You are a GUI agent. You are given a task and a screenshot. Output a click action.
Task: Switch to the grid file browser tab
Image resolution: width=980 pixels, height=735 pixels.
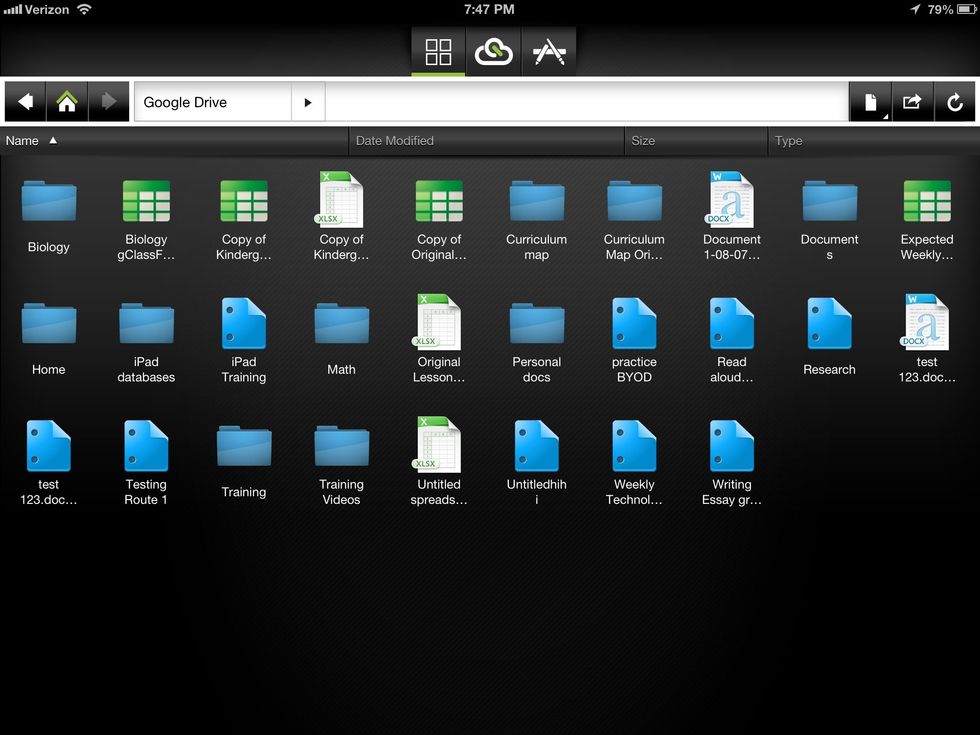(x=438, y=52)
